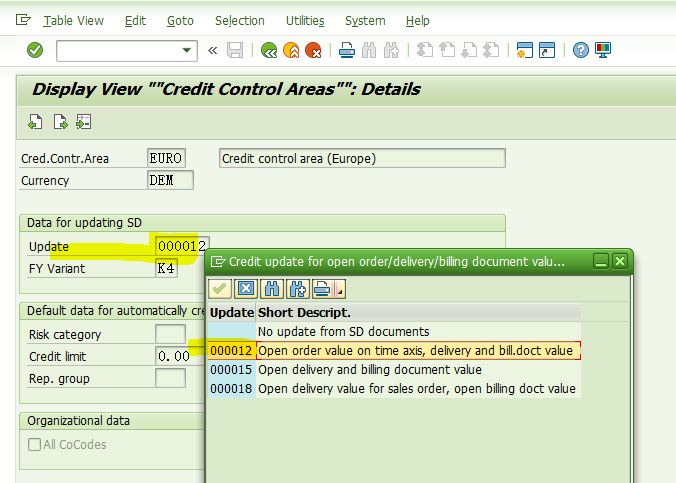Open the Goto menu
Viewport: 676px width, 483px height.
tap(180, 21)
